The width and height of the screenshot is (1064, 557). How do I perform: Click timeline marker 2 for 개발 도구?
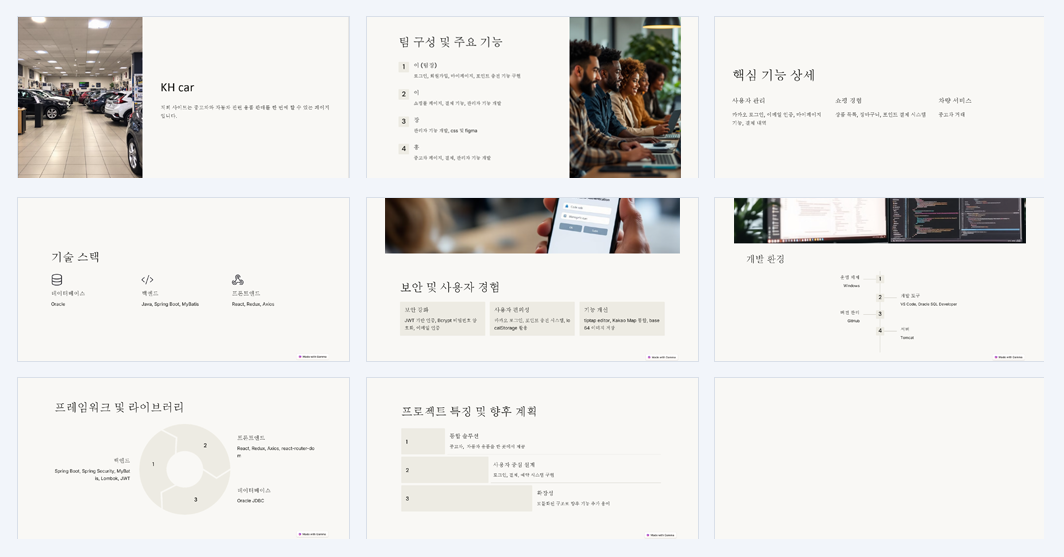(880, 297)
